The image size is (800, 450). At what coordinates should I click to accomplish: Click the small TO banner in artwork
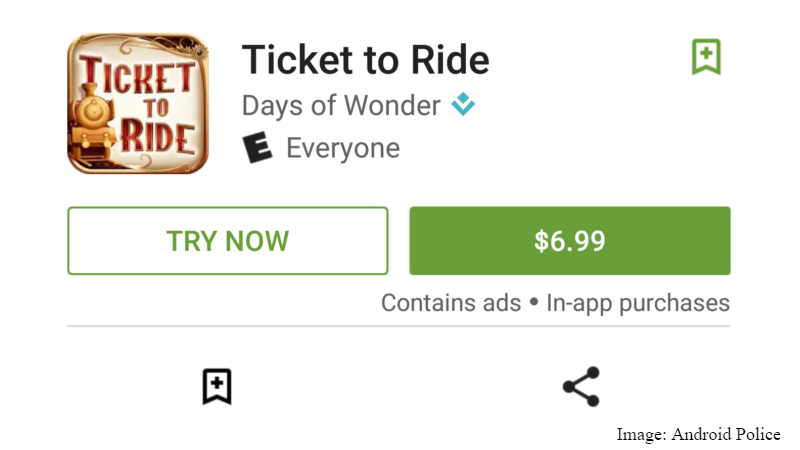click(148, 103)
